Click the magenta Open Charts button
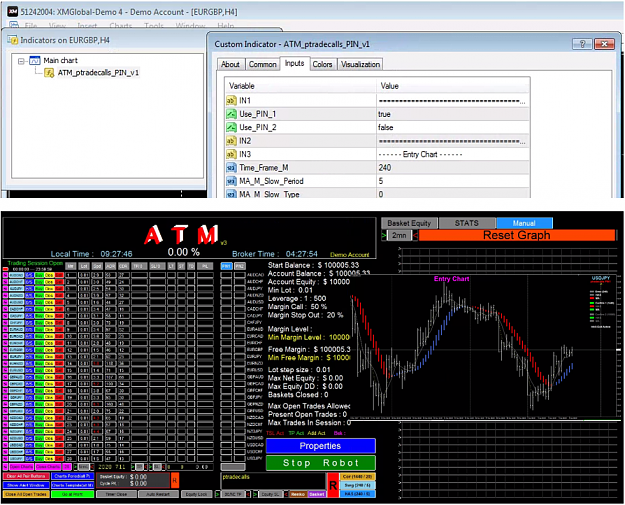 22,467
